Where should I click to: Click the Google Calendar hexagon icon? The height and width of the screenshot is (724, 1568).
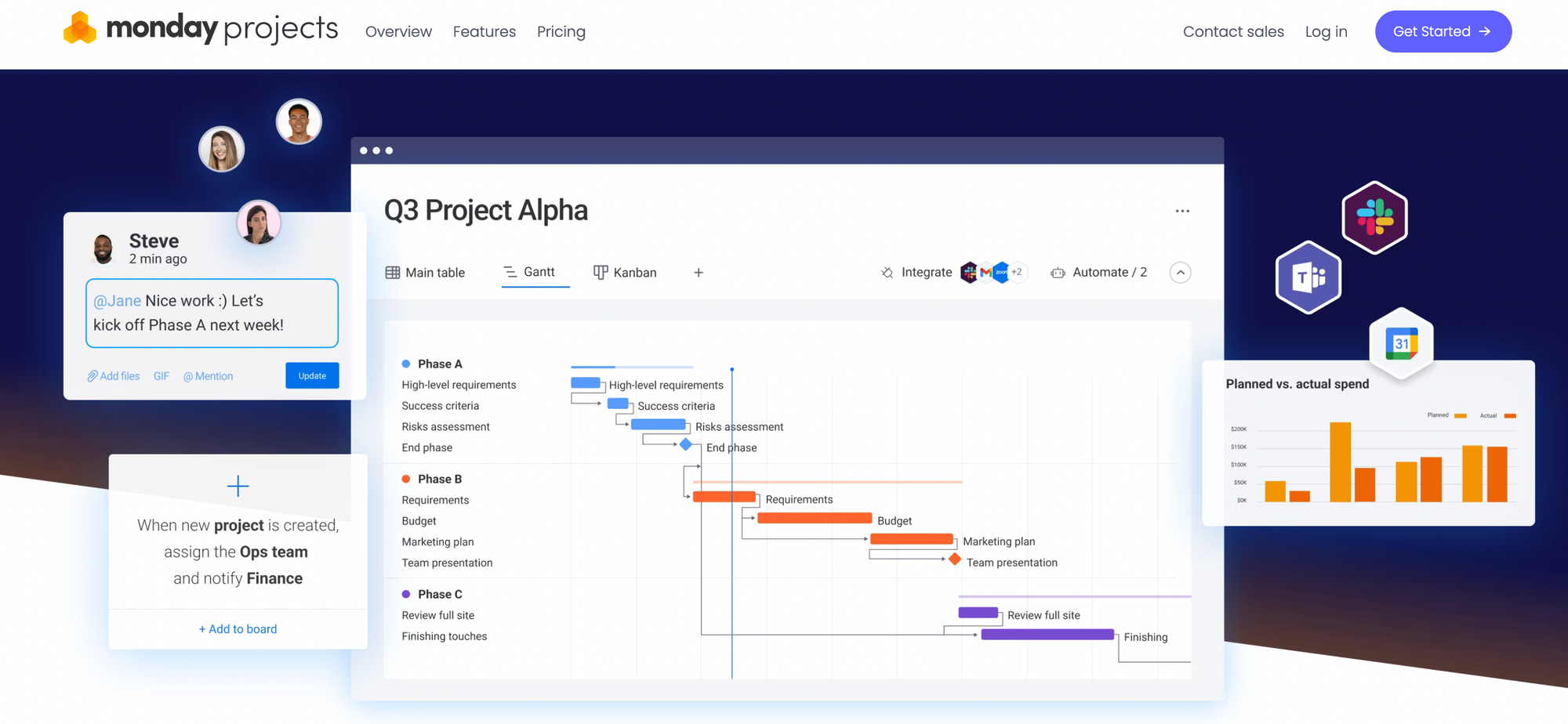[x=1401, y=343]
